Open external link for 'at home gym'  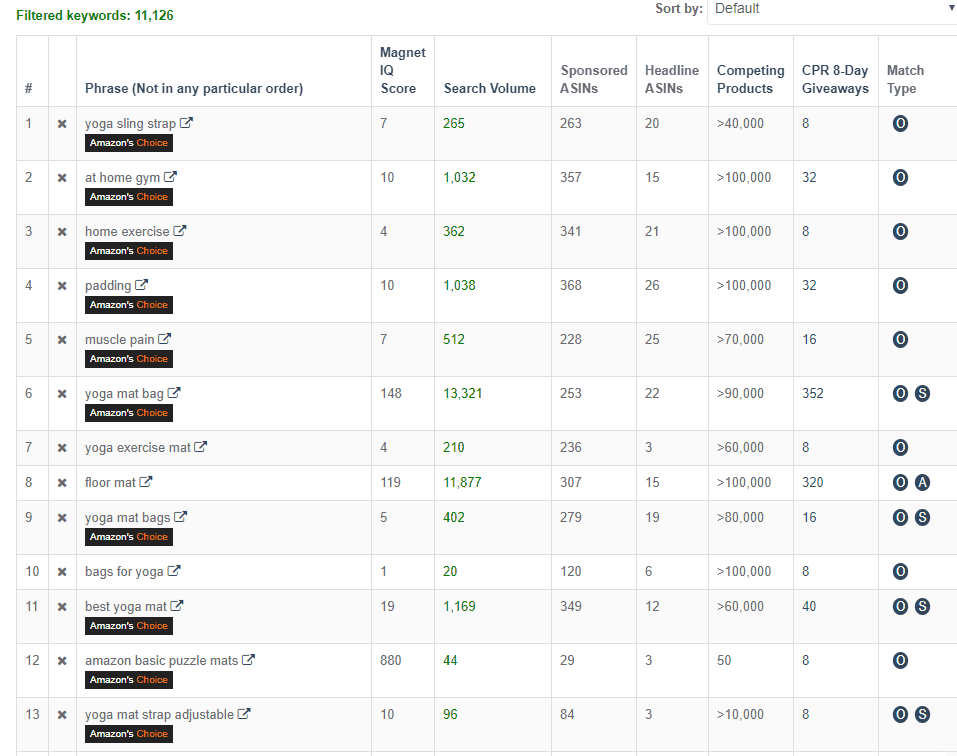[x=170, y=177]
